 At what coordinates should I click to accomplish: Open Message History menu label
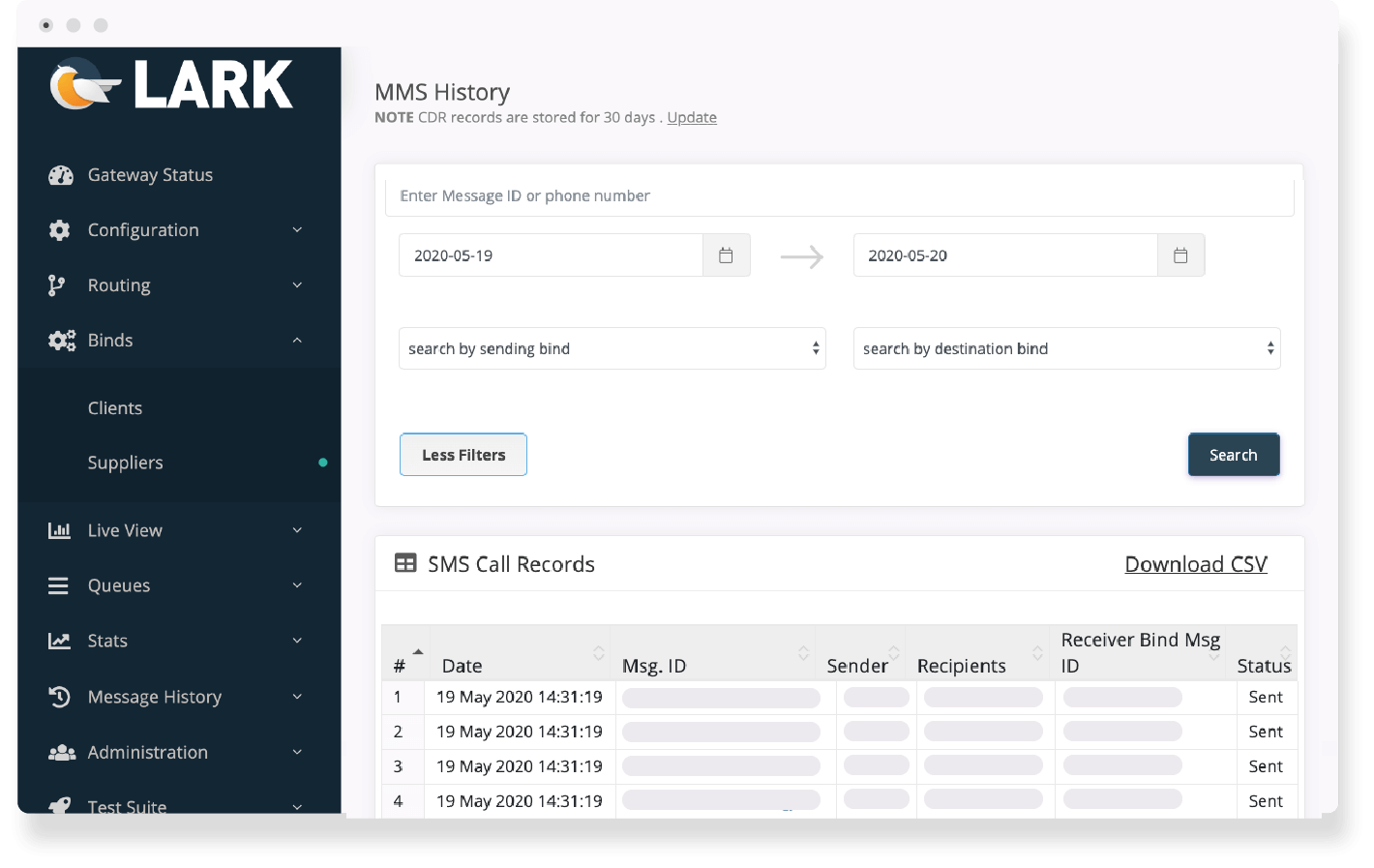[x=155, y=697]
